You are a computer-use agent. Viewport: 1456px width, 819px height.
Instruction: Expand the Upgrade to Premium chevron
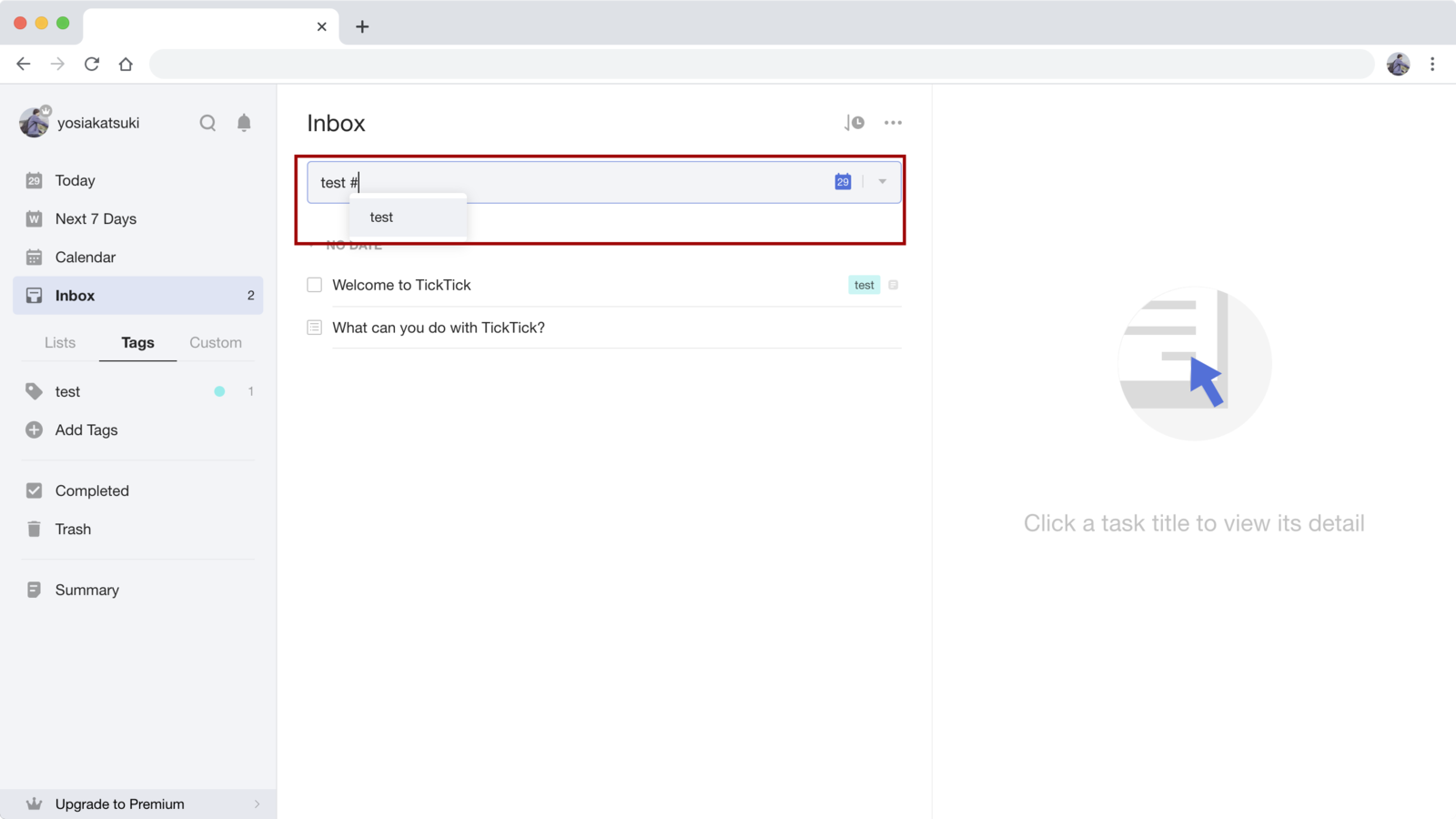[257, 804]
